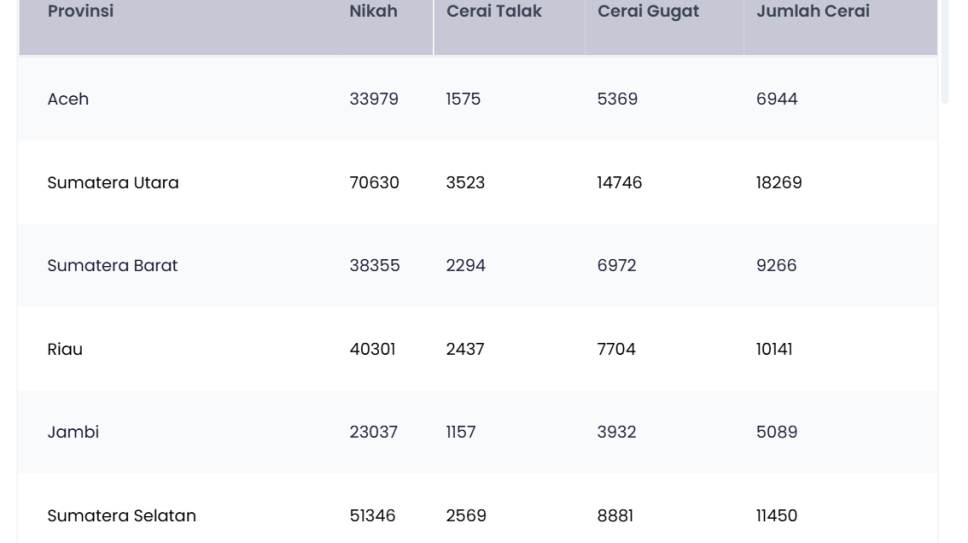Sort by the Nikah column header
This screenshot has height=543, width=968.
(x=373, y=12)
